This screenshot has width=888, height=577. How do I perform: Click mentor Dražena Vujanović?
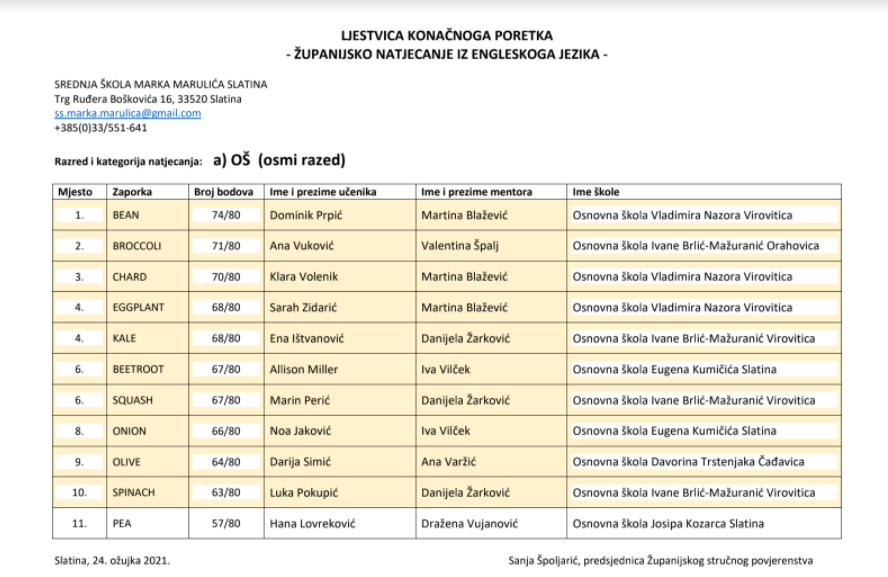pos(469,524)
